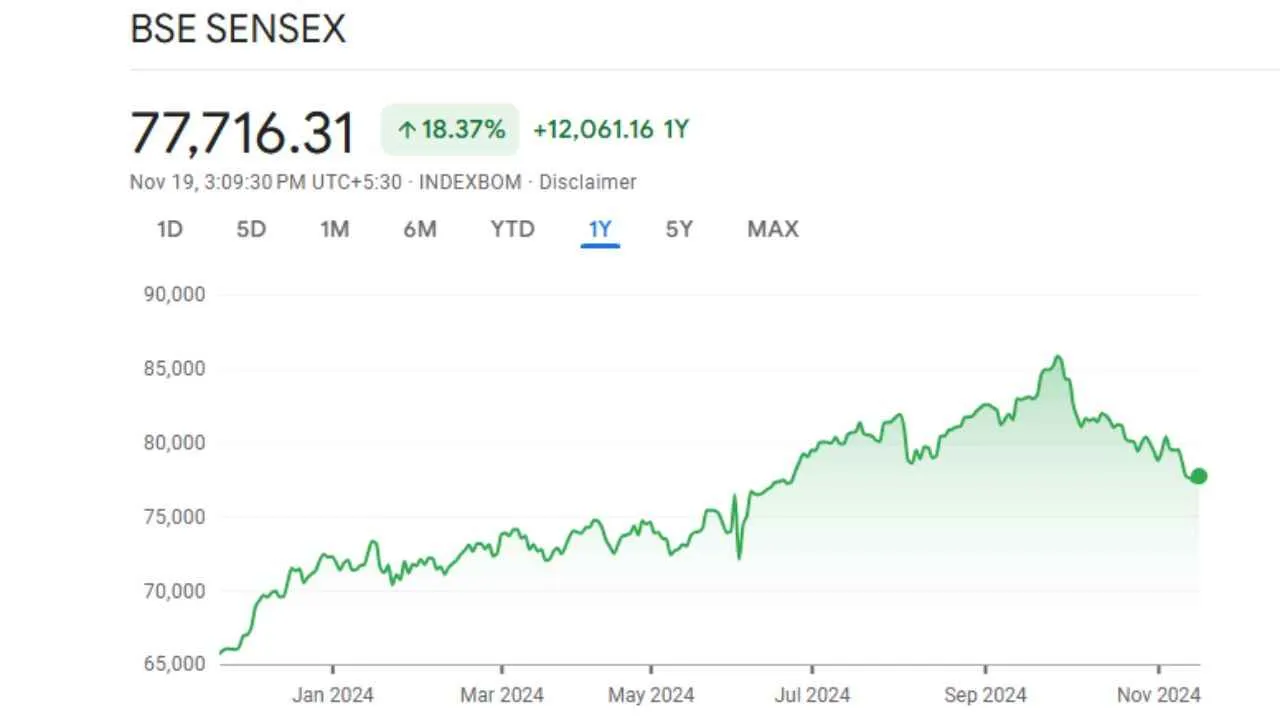Viewport: 1280px width, 720px height.
Task: Switch to the 5D chart view
Action: [251, 229]
